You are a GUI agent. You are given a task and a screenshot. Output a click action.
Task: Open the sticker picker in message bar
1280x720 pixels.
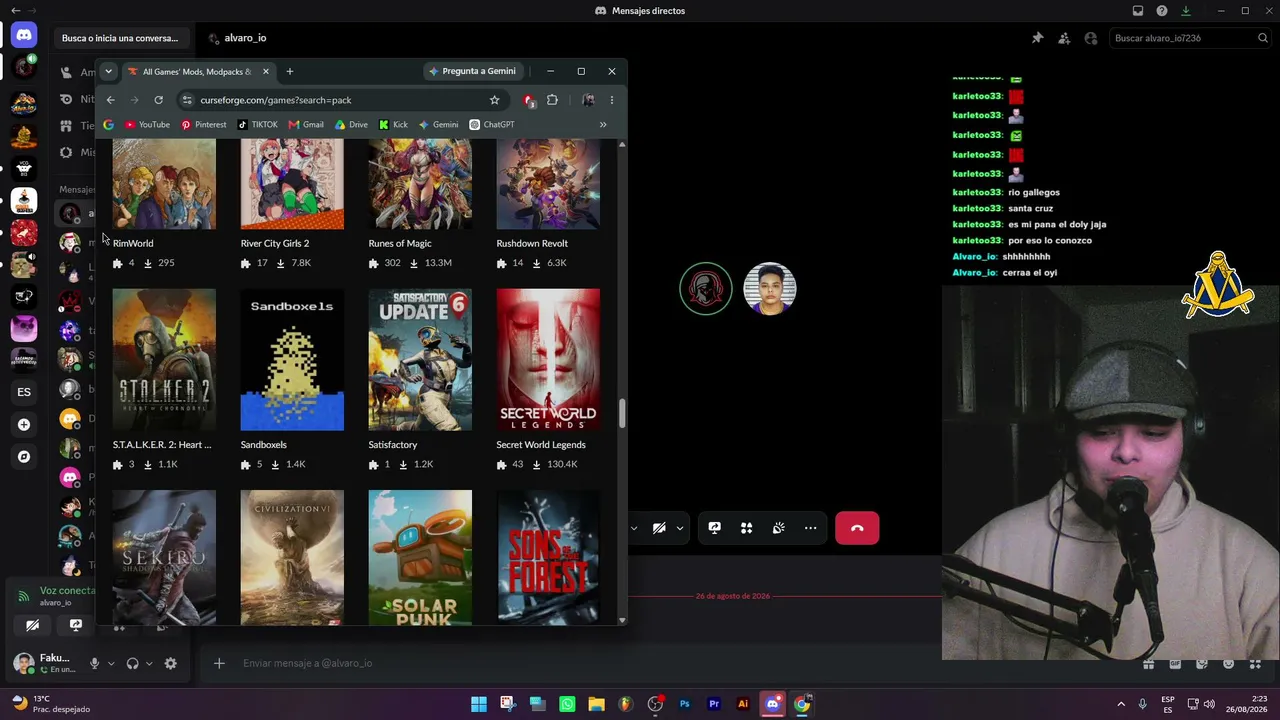[x=1202, y=664]
